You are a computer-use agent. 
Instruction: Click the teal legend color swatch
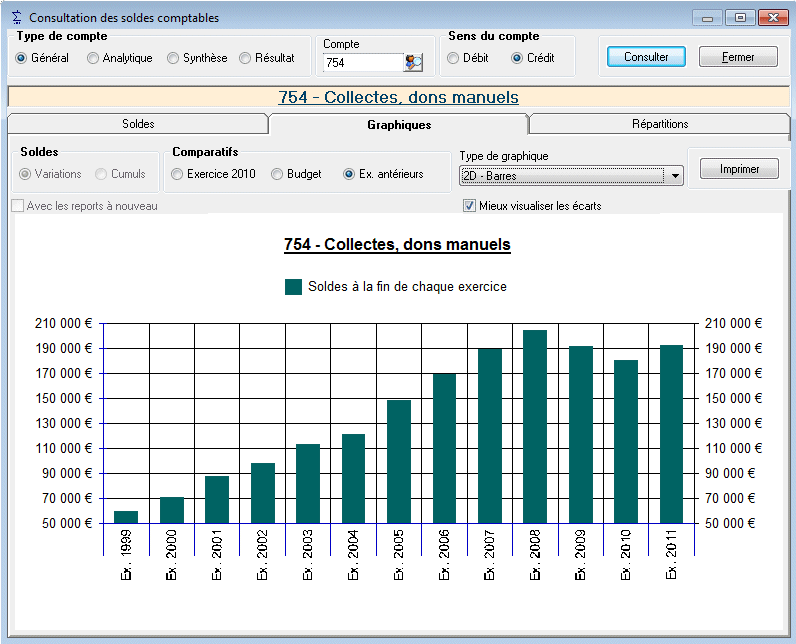(293, 287)
